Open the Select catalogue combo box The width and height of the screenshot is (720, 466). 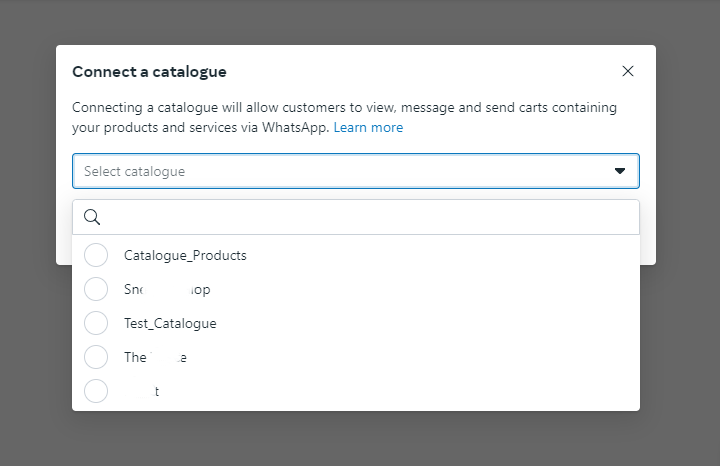(355, 171)
